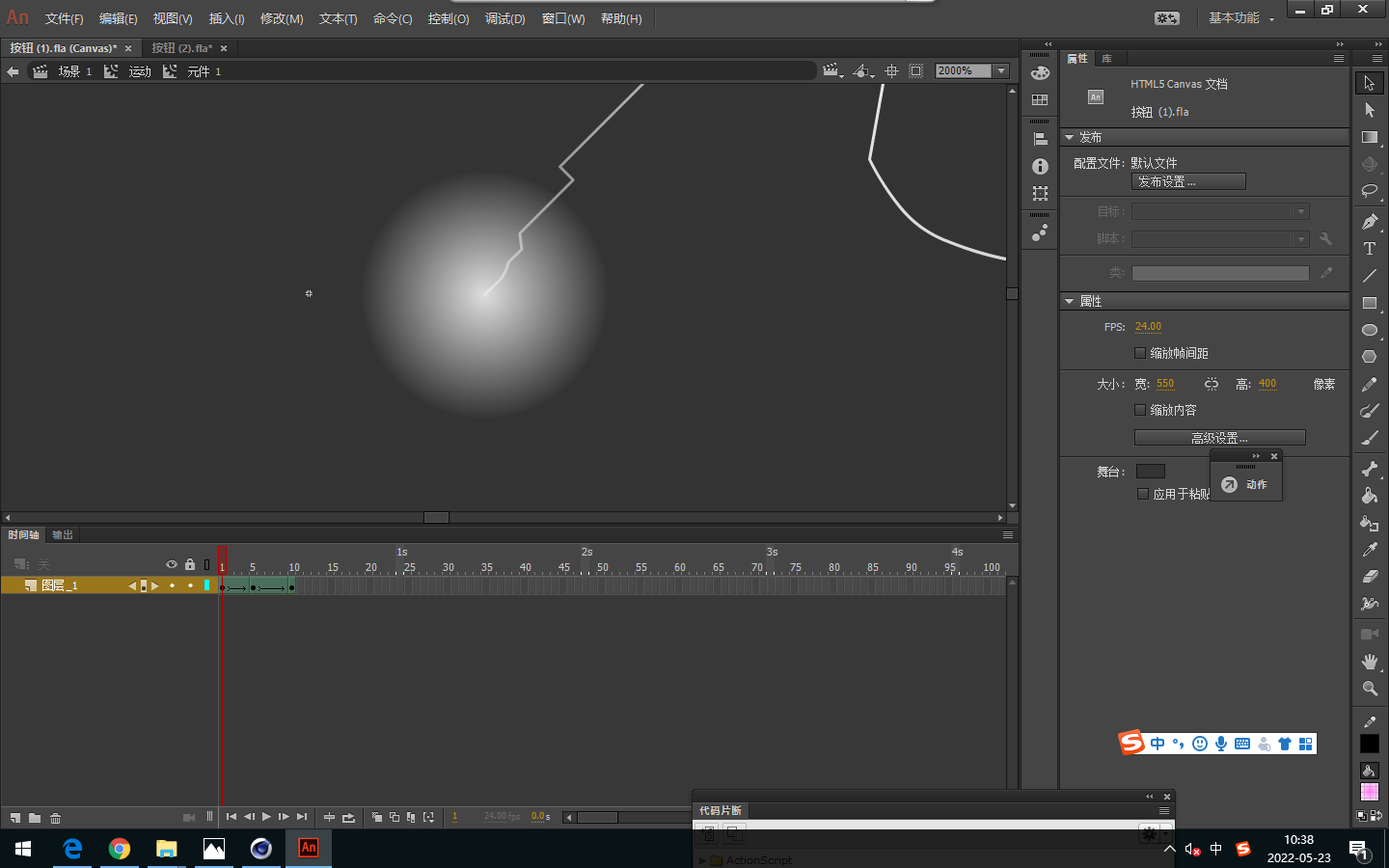Open the 修改(M) menu
Screen dimensions: 1389x868
(282, 18)
